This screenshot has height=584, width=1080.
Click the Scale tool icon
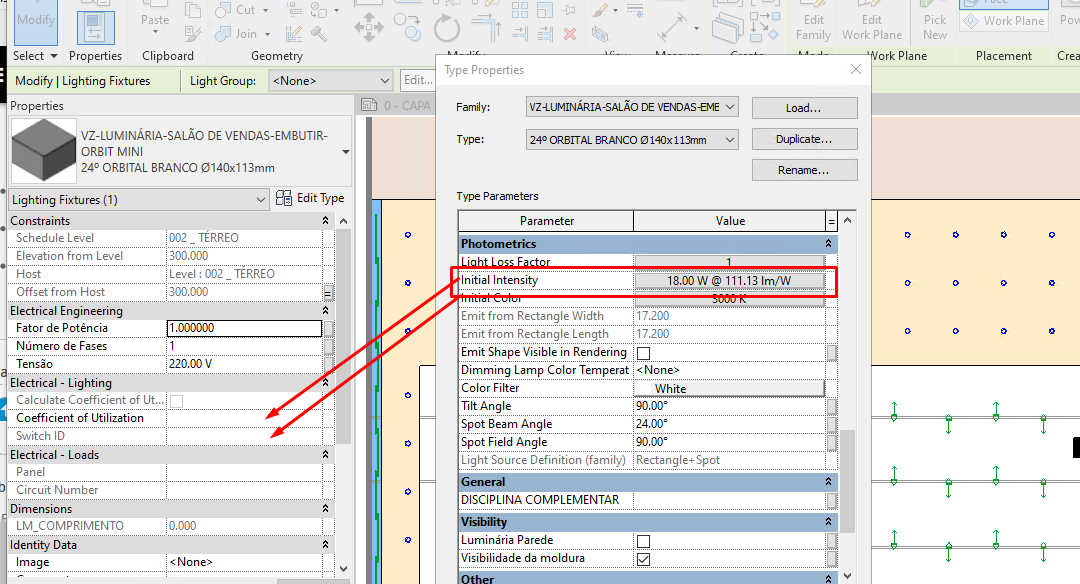(x=545, y=10)
